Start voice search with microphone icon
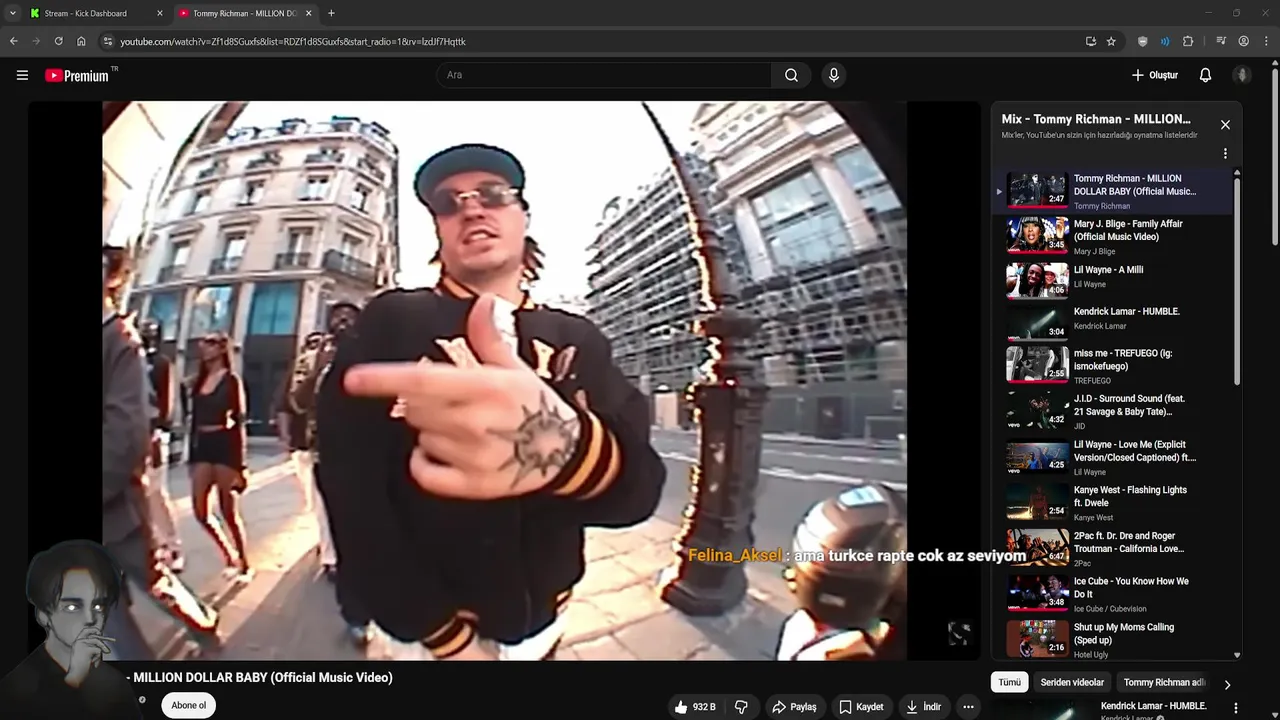Screen dimensions: 1280x720 [833, 75]
